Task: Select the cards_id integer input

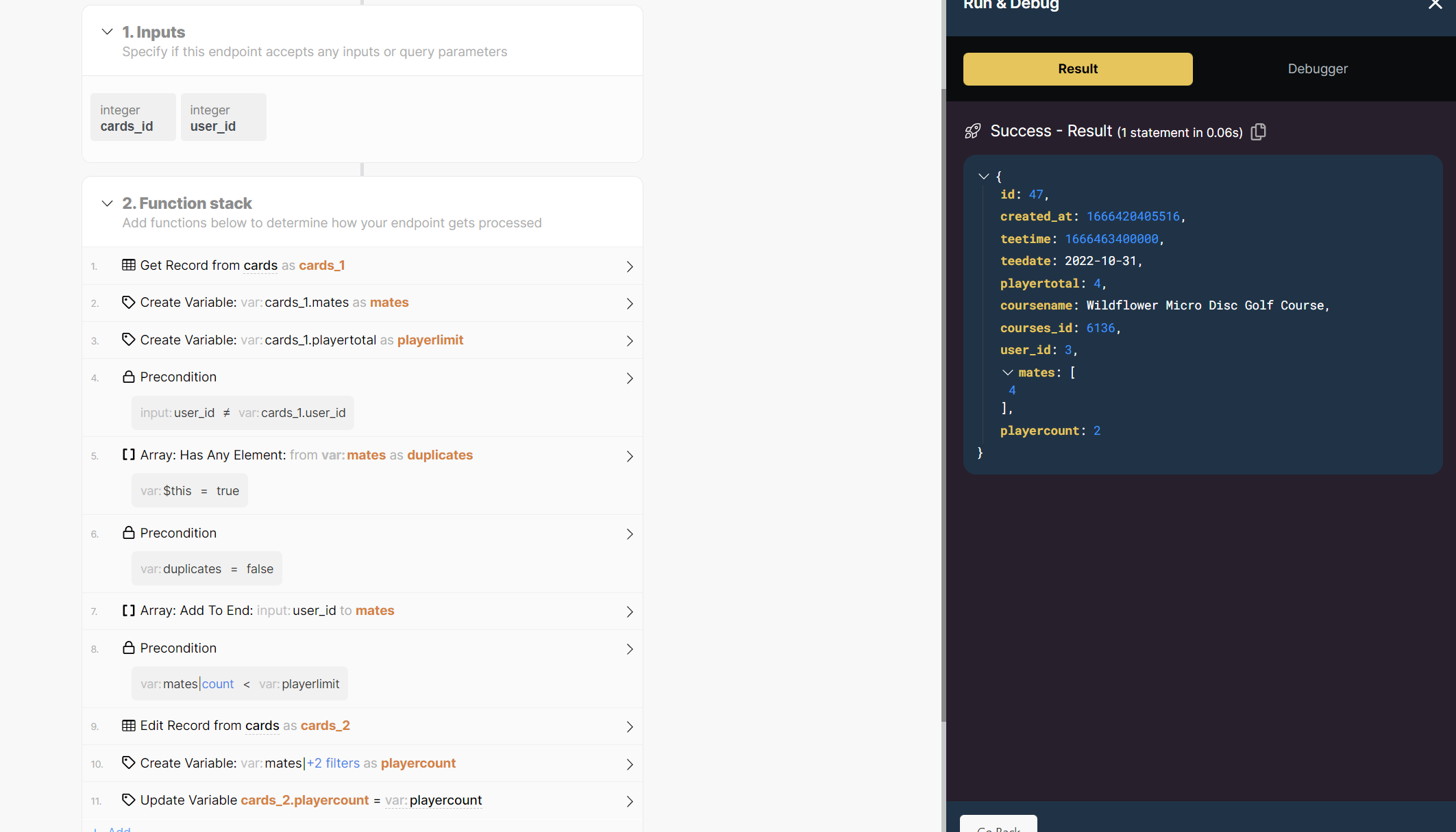Action: (x=133, y=117)
